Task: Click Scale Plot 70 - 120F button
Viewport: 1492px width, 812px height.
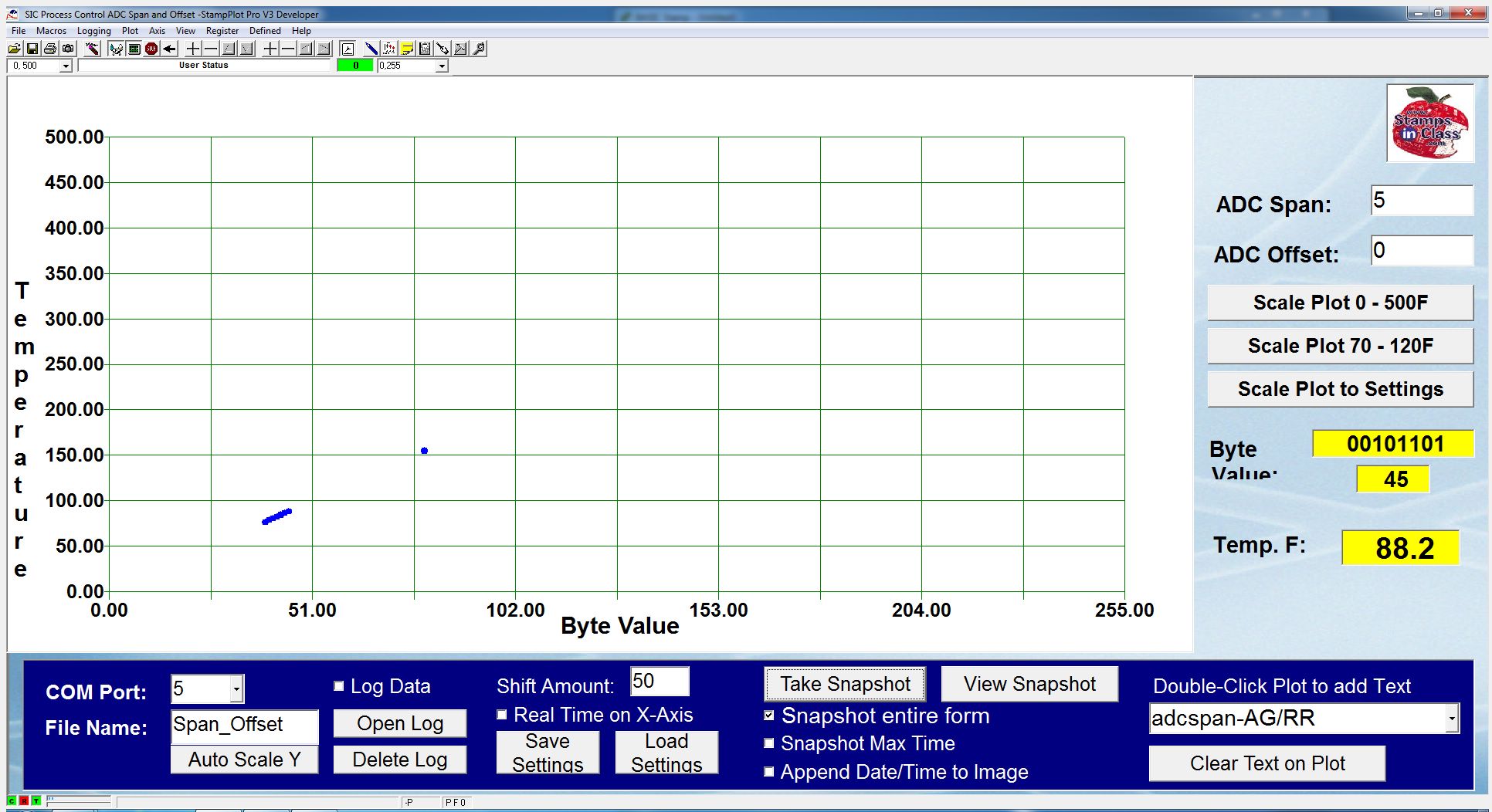Action: point(1340,346)
